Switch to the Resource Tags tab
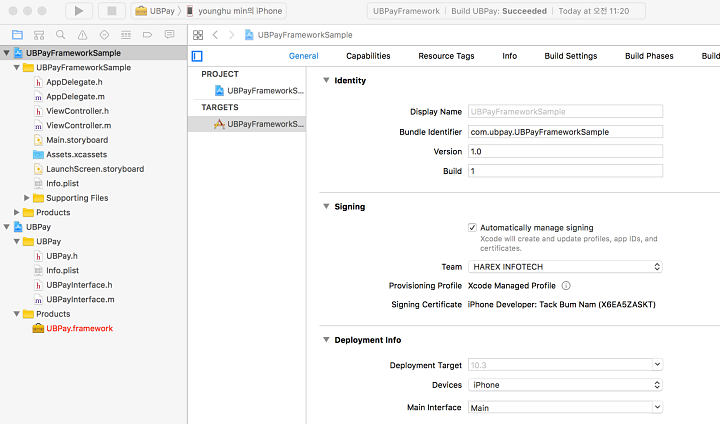This screenshot has height=424, width=720. tap(446, 56)
